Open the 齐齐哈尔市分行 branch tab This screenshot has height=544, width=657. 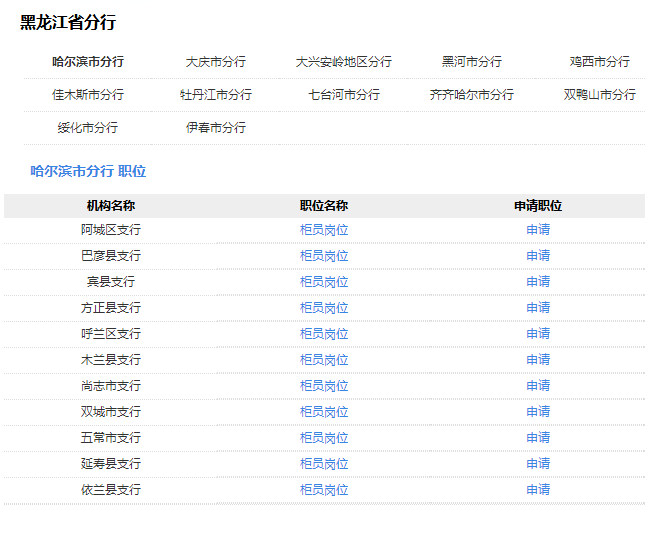pos(471,95)
